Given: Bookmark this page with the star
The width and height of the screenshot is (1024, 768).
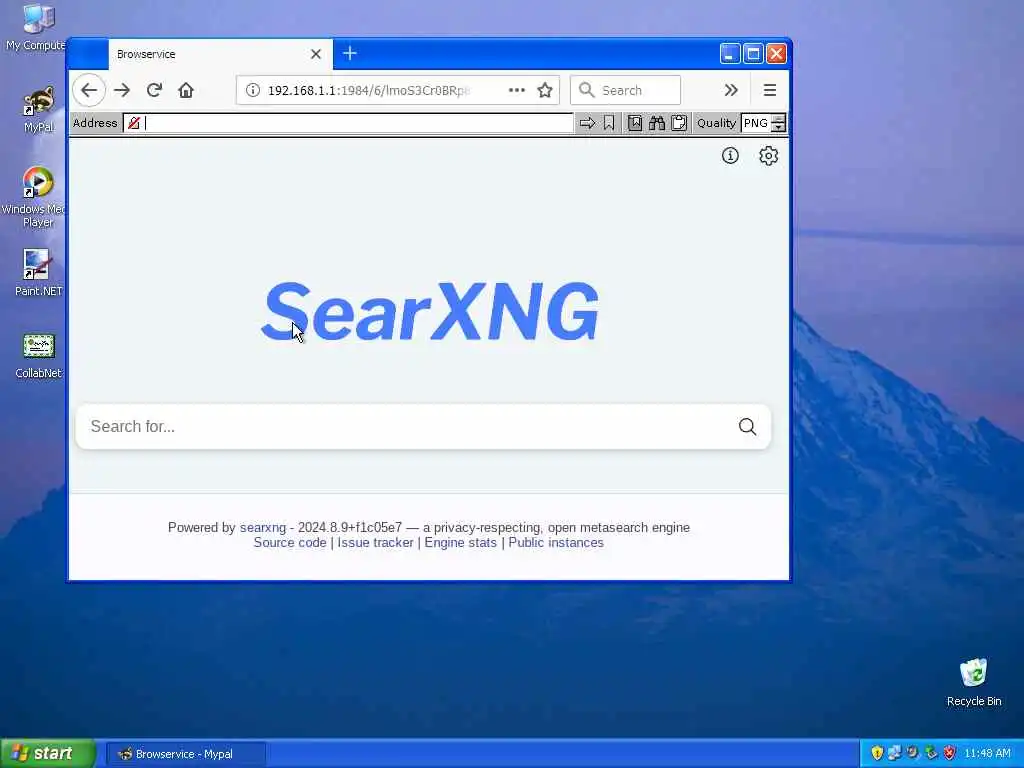Looking at the screenshot, I should pos(545,90).
